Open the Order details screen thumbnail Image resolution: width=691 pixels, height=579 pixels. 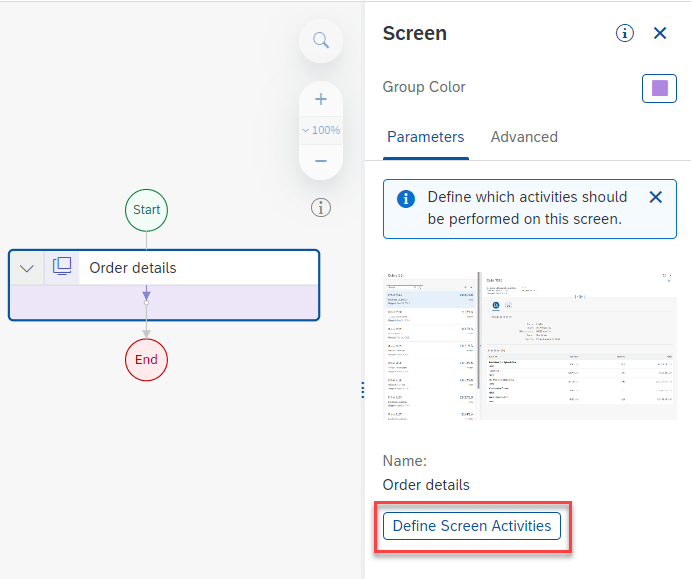527,344
